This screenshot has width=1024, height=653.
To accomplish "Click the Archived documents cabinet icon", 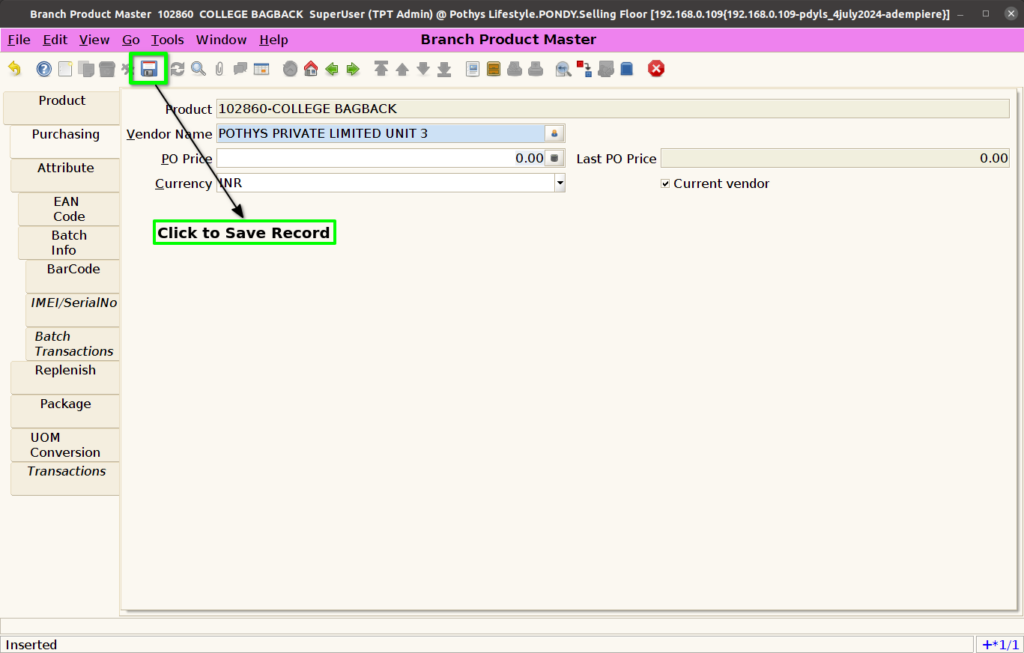I will [494, 69].
